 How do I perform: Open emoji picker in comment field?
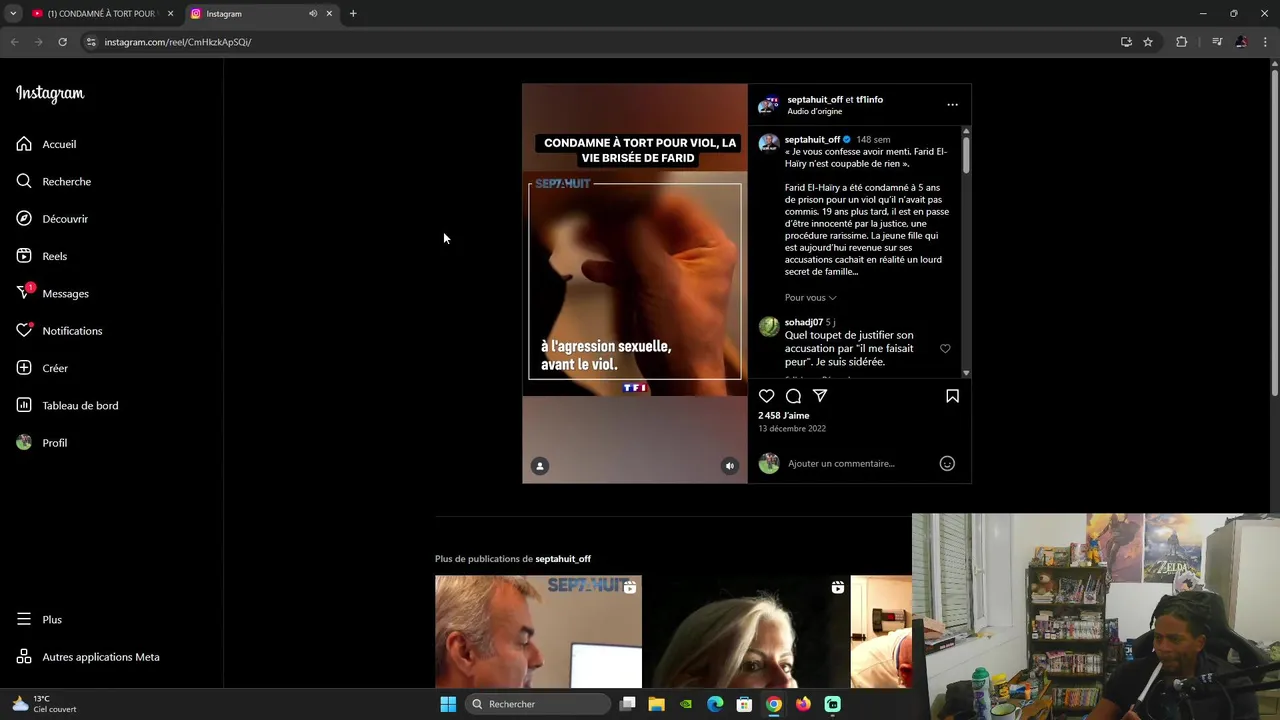[947, 463]
